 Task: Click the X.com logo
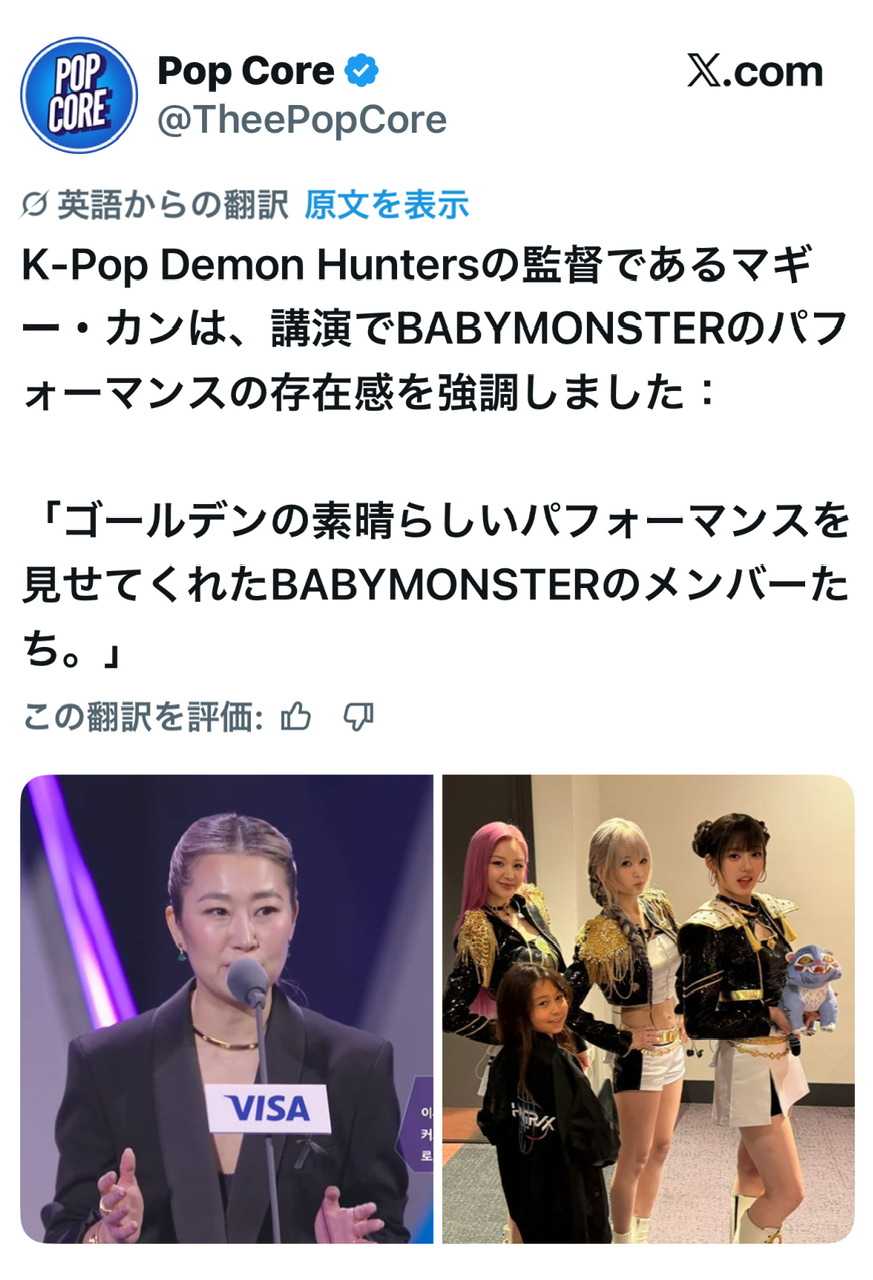tap(755, 72)
